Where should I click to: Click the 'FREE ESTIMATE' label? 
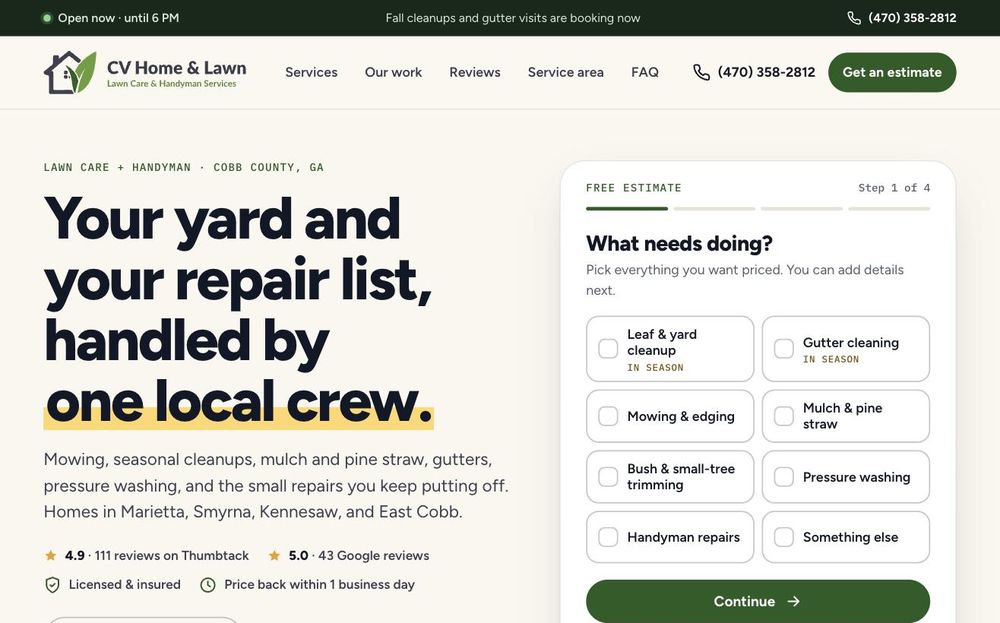point(634,187)
